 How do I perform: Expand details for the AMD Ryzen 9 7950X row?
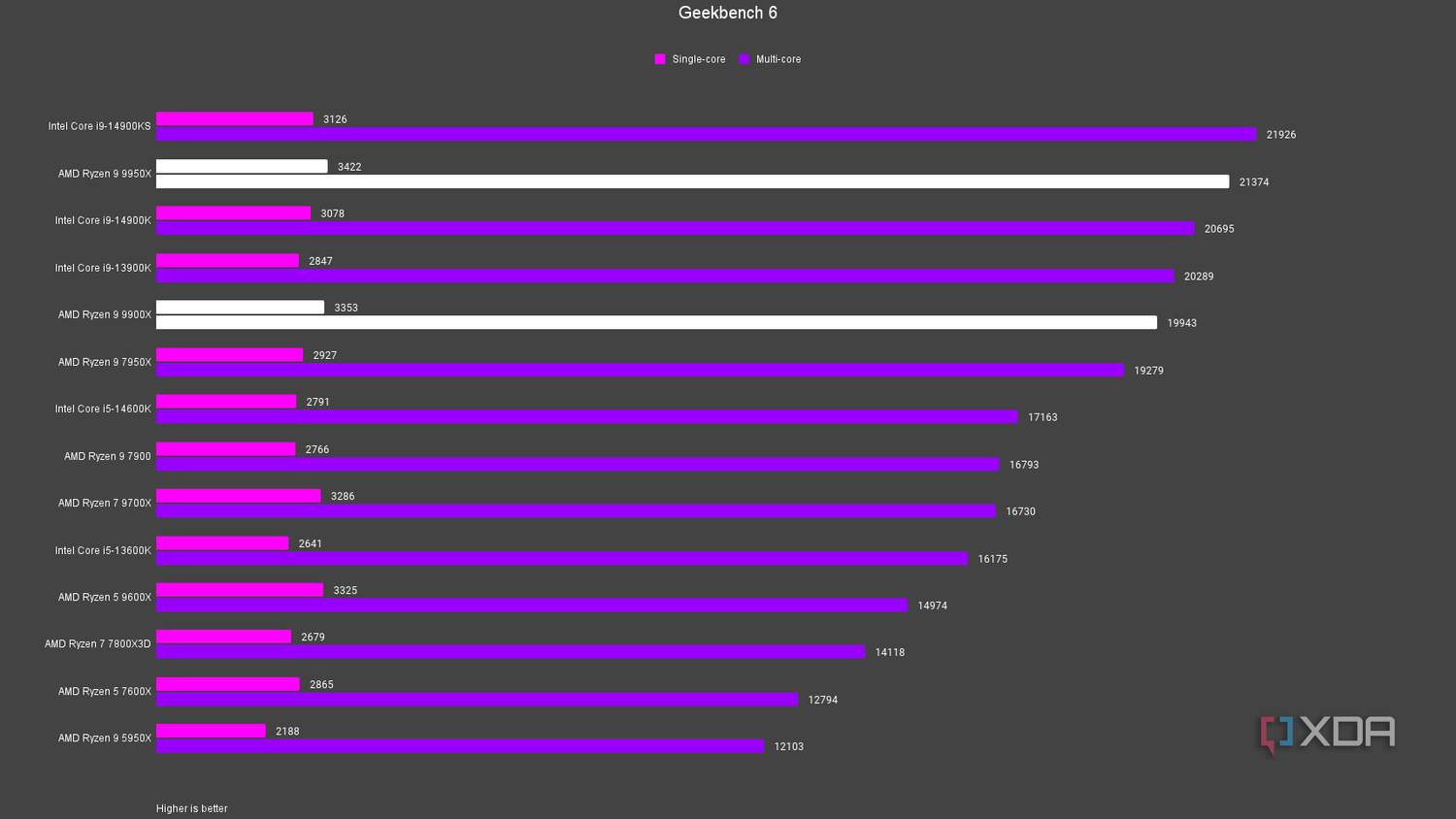pyautogui.click(x=105, y=362)
